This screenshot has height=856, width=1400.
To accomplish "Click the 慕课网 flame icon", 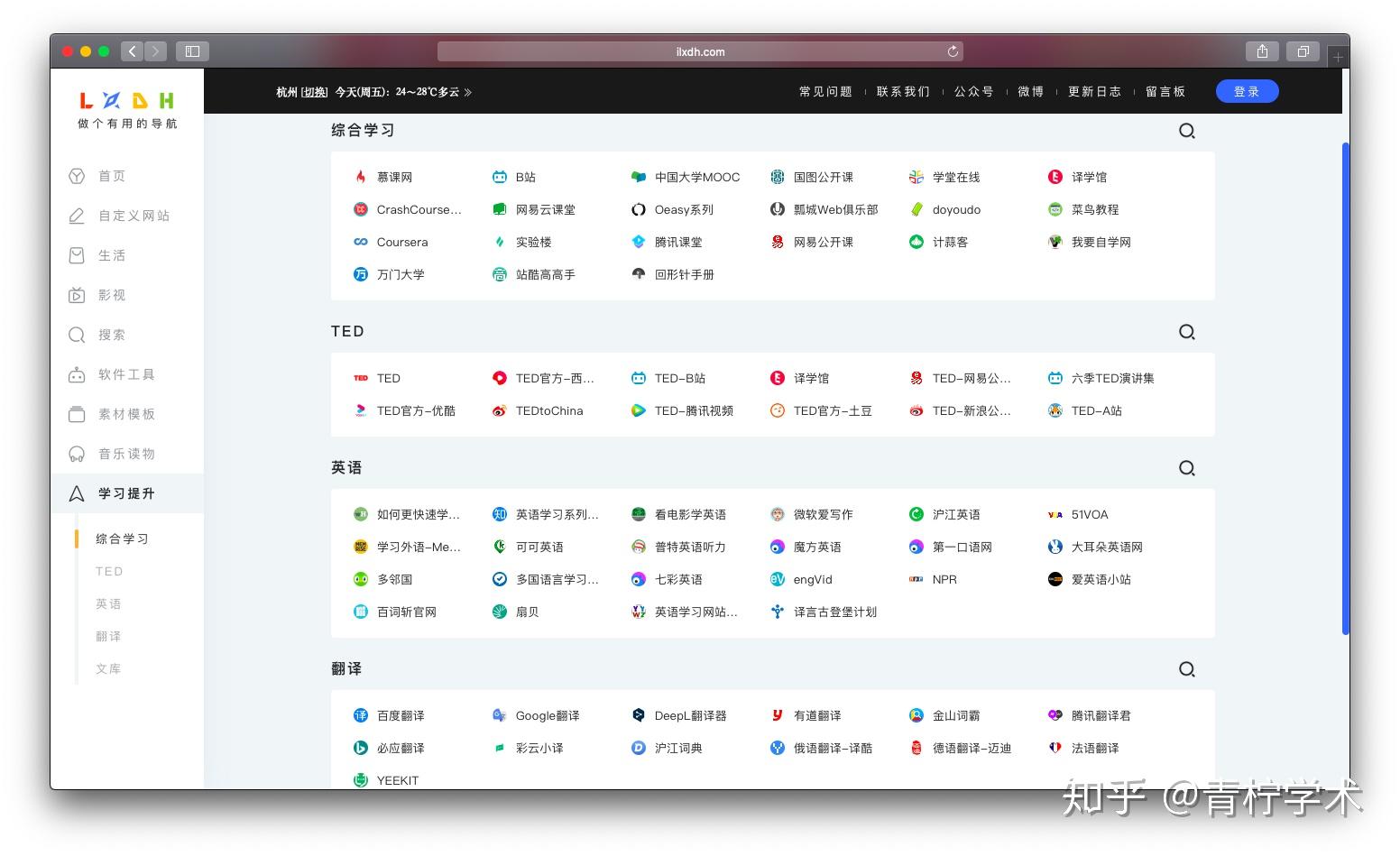I will click(x=361, y=177).
